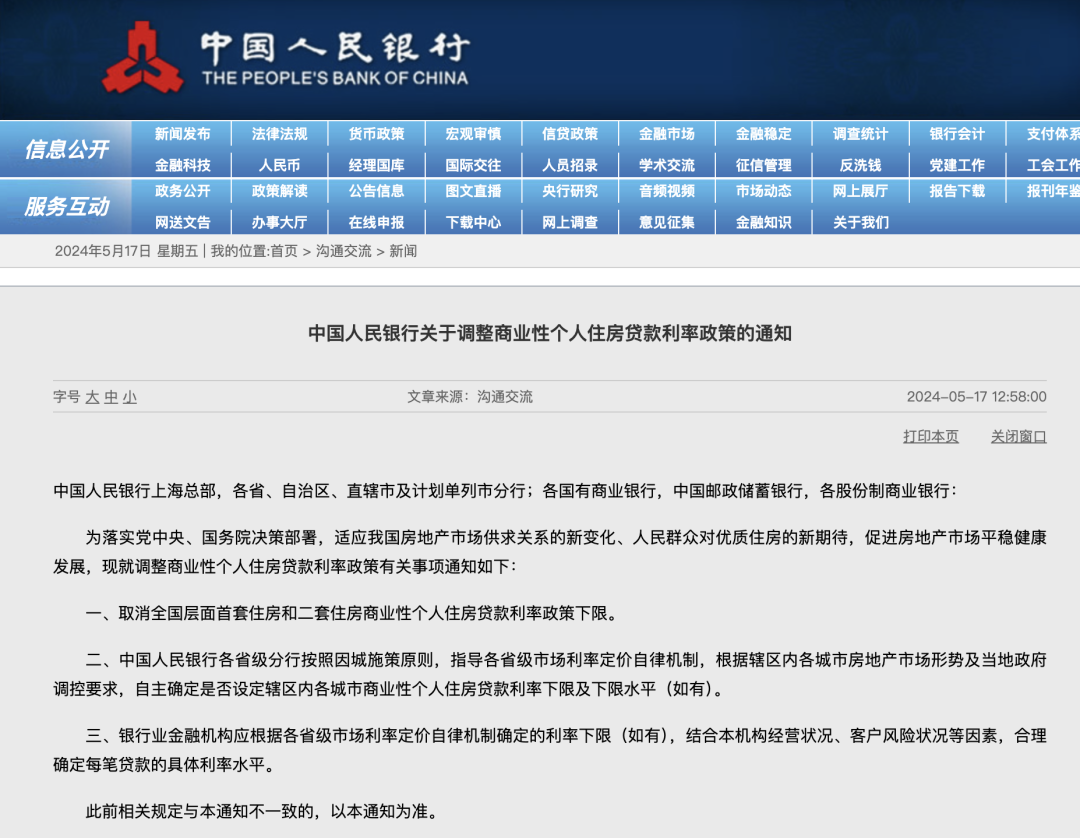Open the 法律法规 section
Viewport: 1080px width, 838px height.
coord(281,133)
